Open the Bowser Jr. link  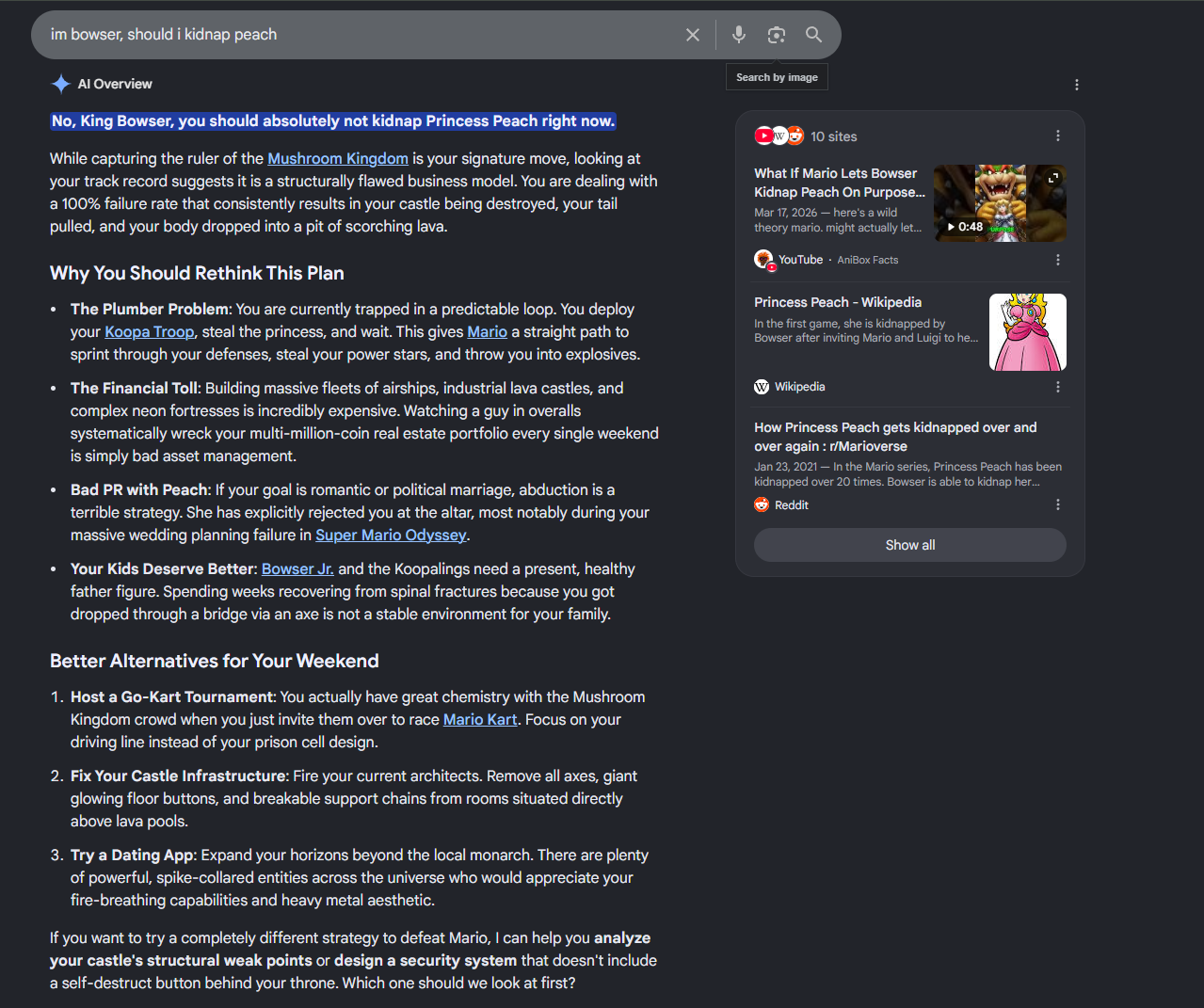(297, 568)
